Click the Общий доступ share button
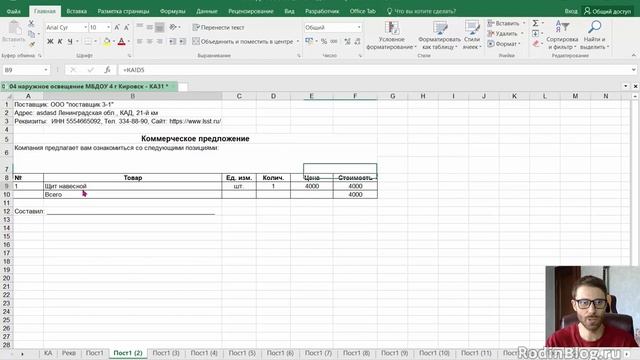The width and height of the screenshot is (640, 360). pos(607,11)
